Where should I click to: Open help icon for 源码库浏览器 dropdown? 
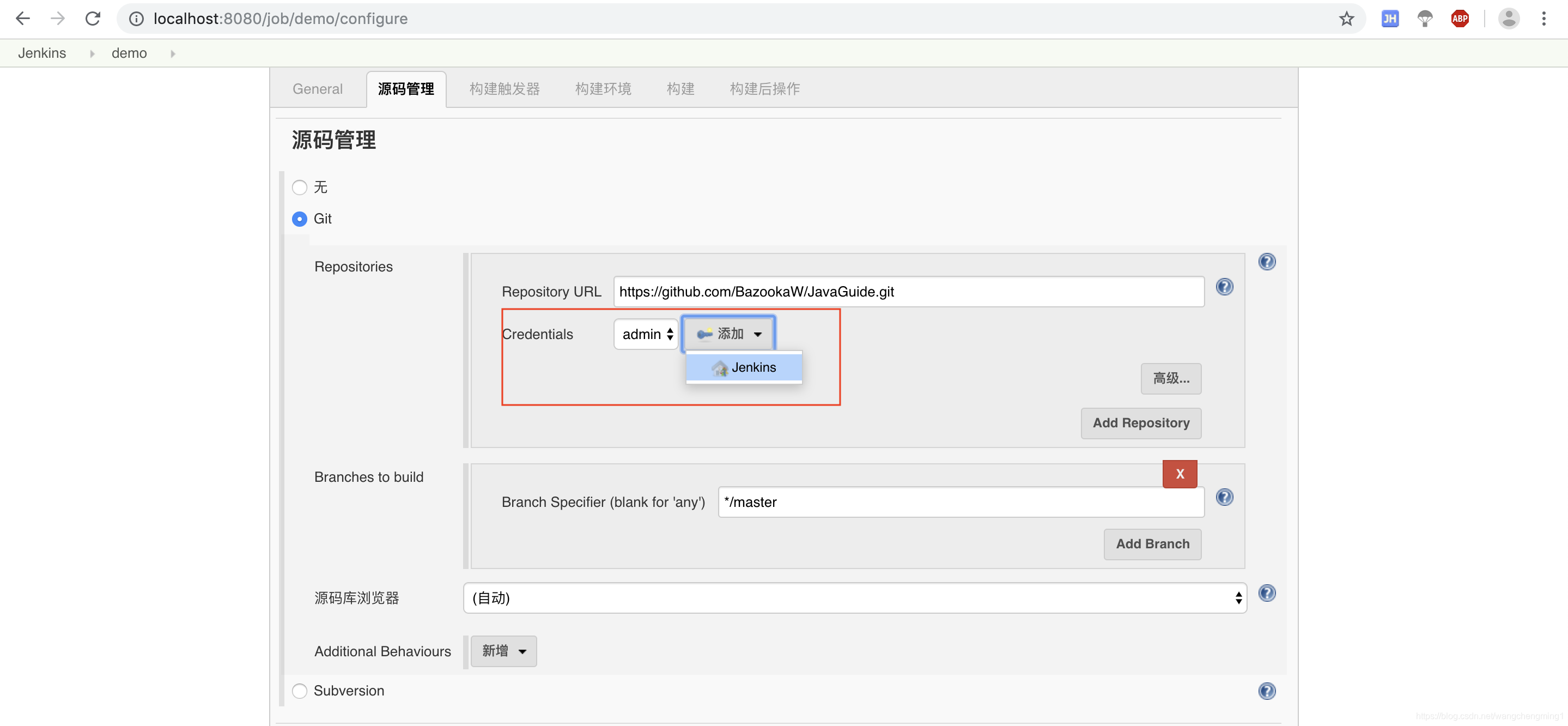click(1267, 592)
